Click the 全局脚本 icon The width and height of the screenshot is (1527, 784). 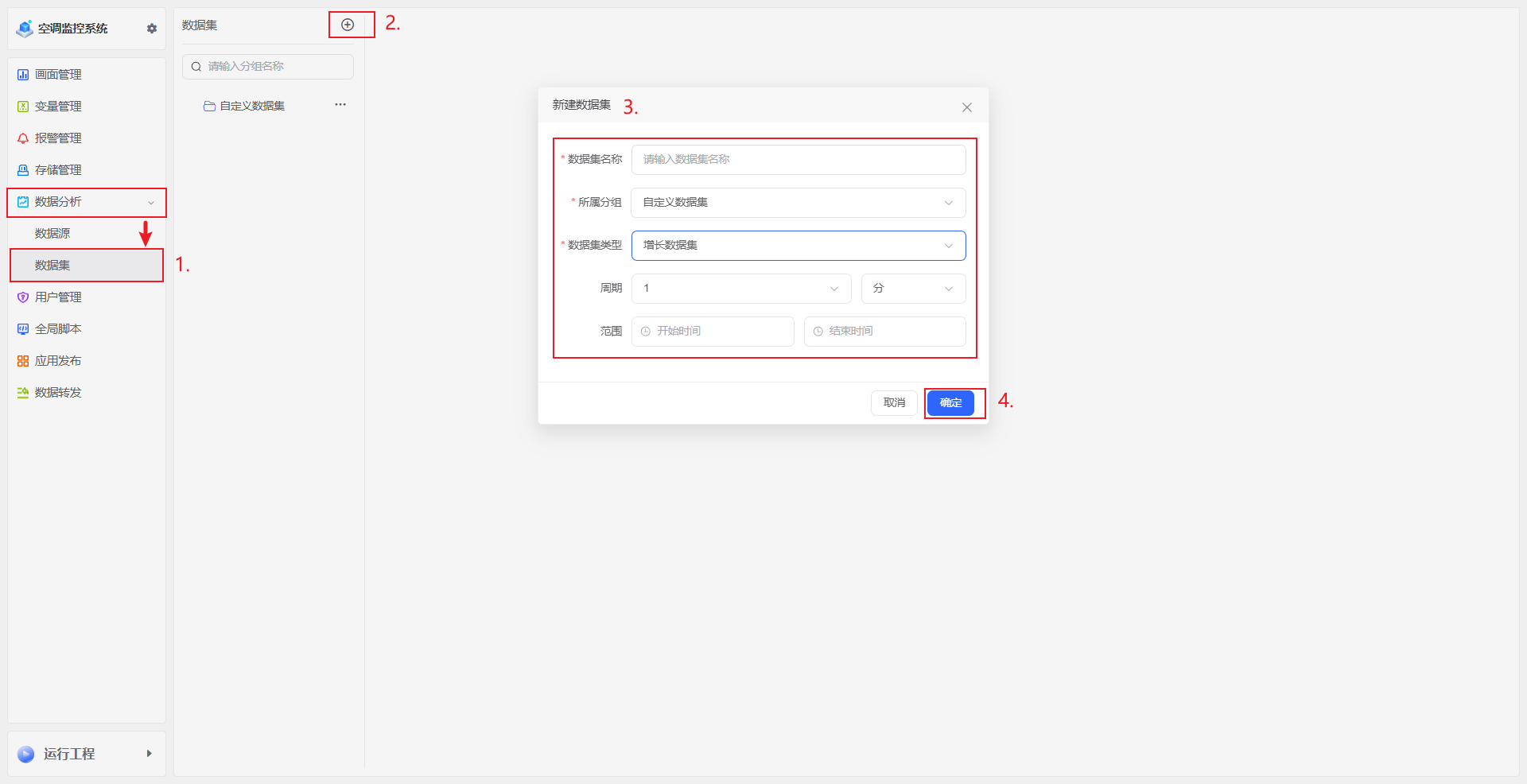click(23, 329)
